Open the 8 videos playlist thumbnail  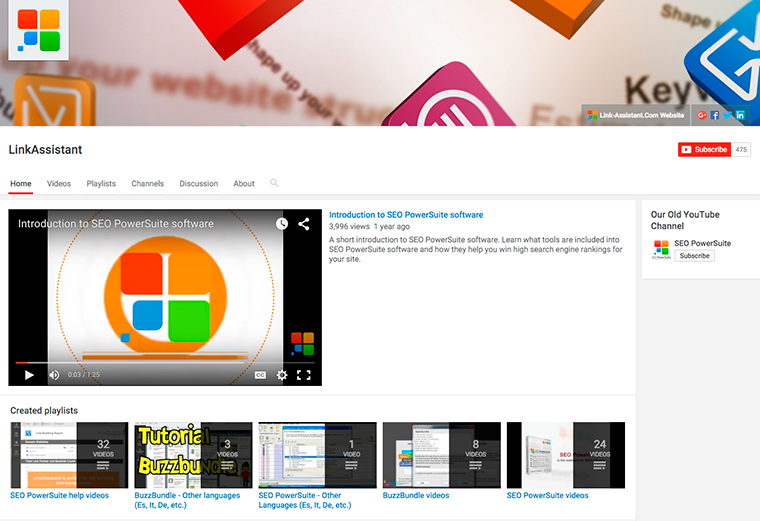(442, 455)
